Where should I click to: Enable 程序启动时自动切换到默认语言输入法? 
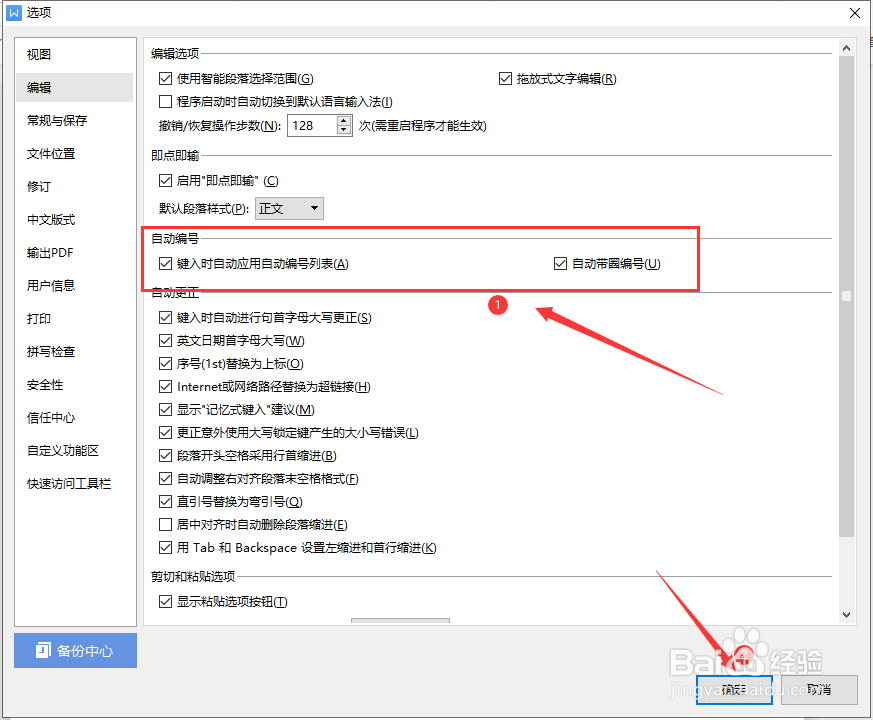tap(165, 101)
